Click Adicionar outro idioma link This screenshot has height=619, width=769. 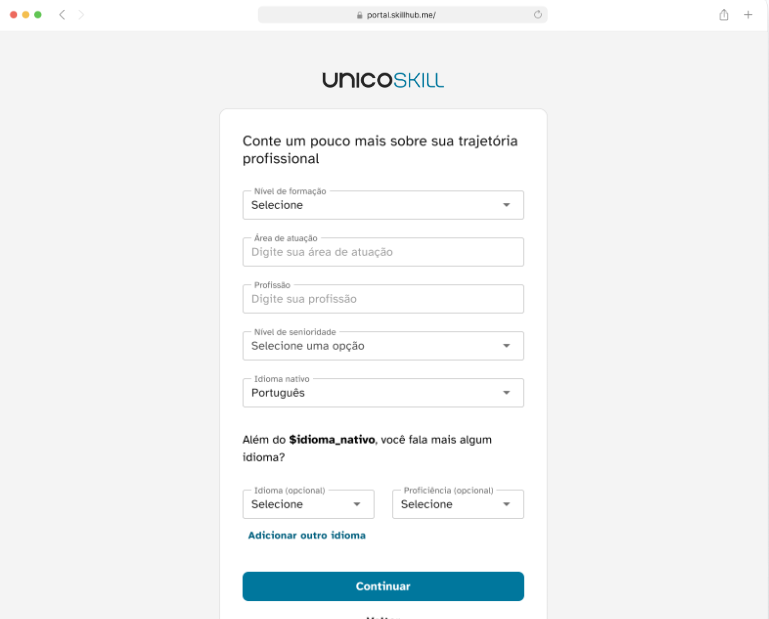click(x=307, y=536)
